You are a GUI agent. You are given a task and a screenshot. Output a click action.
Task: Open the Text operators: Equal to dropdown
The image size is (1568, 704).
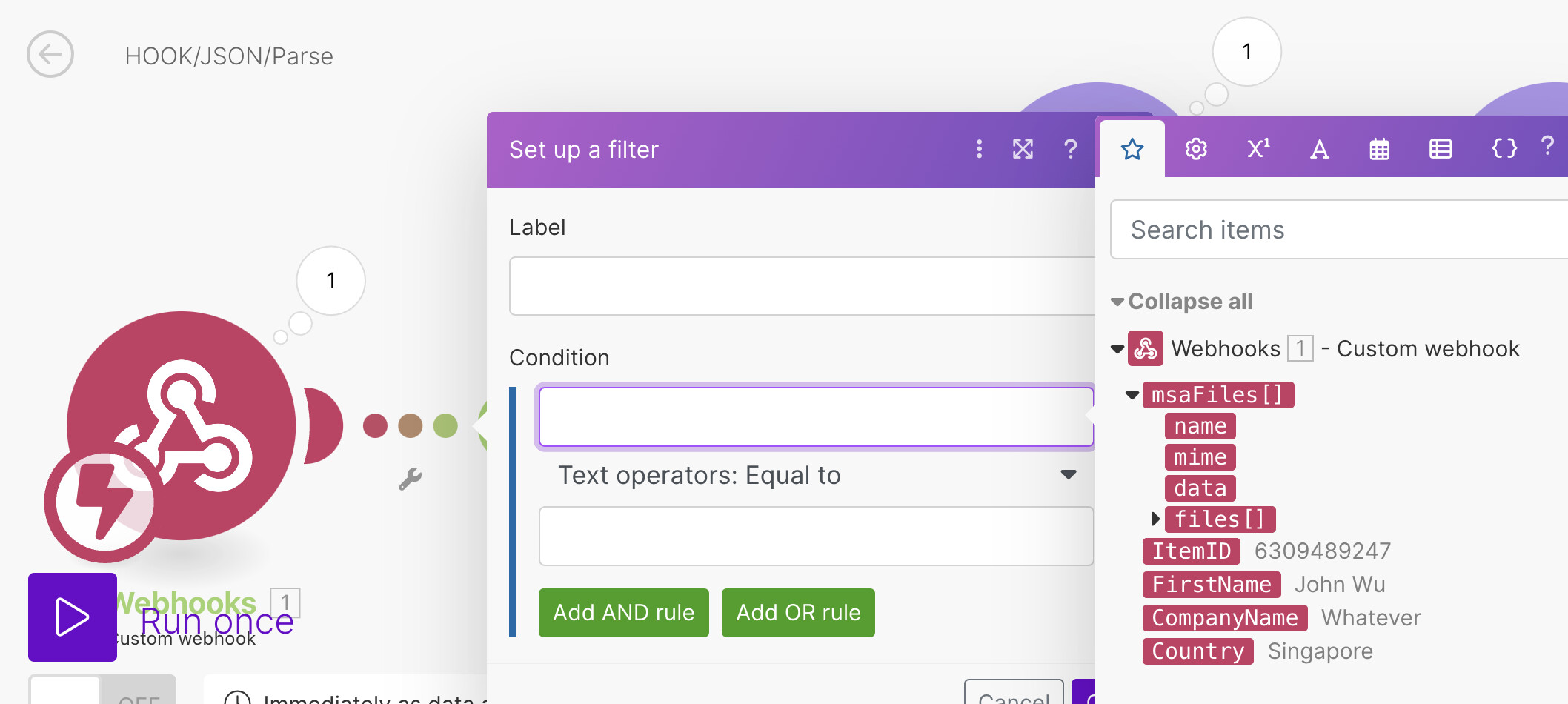pos(817,475)
